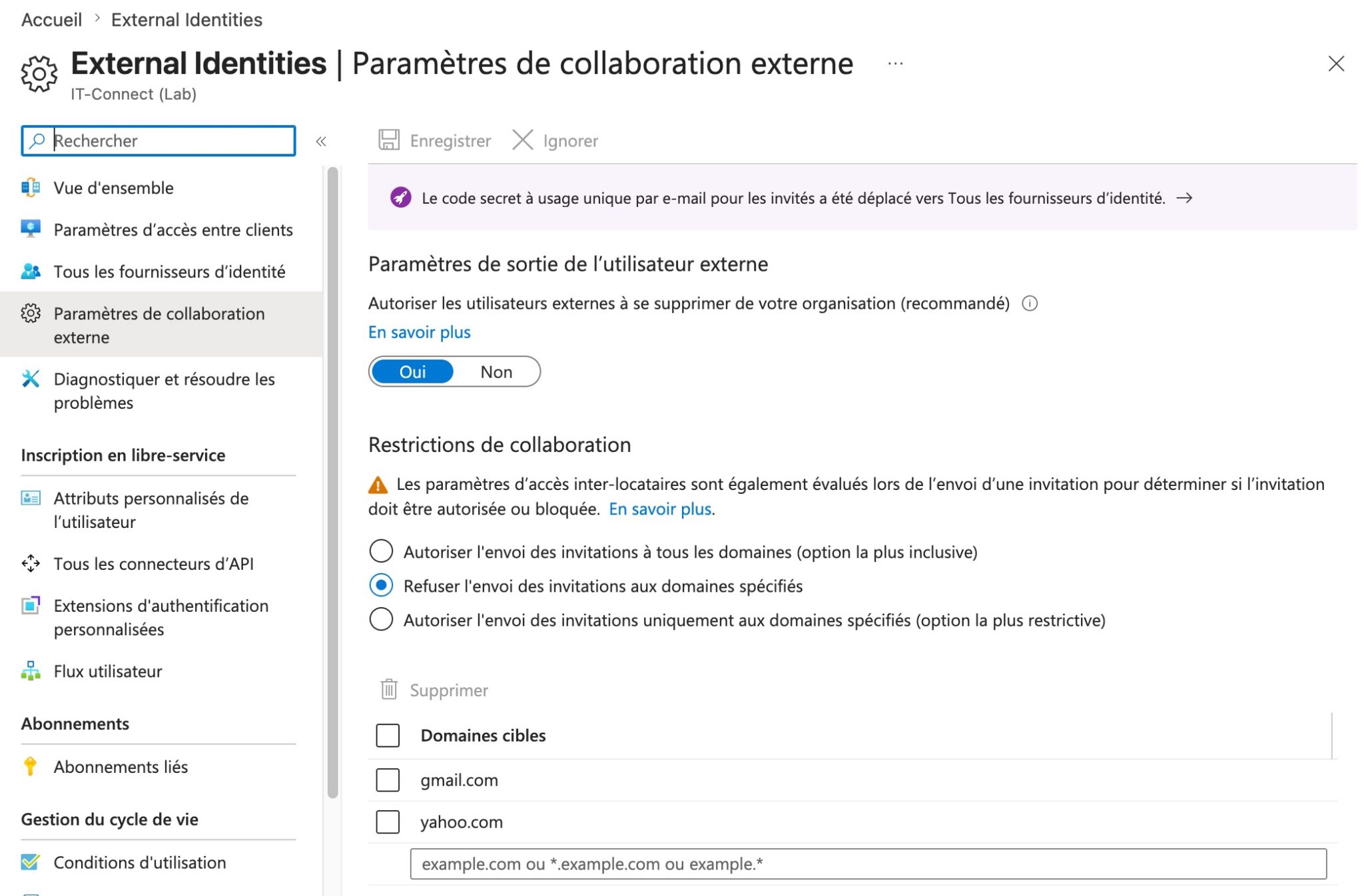Click the Abonnements liés key icon
This screenshot has height=896, width=1364.
click(29, 766)
